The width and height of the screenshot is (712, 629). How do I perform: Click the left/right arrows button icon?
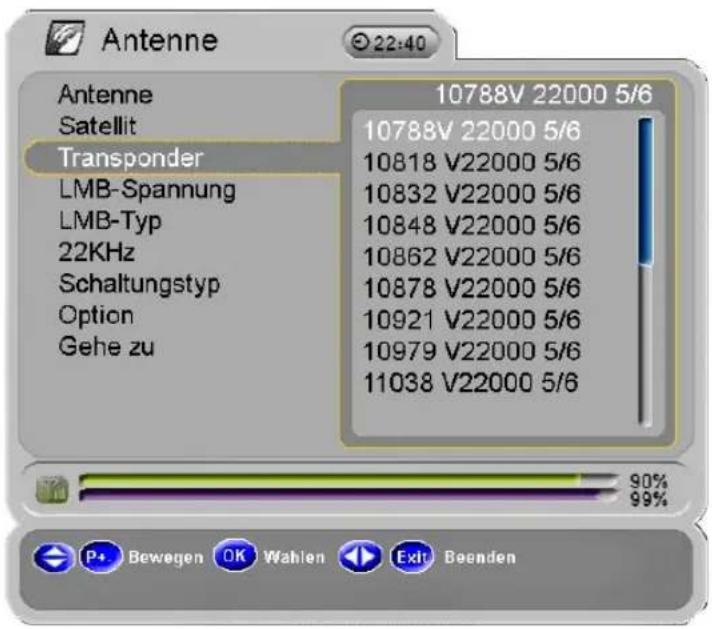pyautogui.click(x=360, y=556)
